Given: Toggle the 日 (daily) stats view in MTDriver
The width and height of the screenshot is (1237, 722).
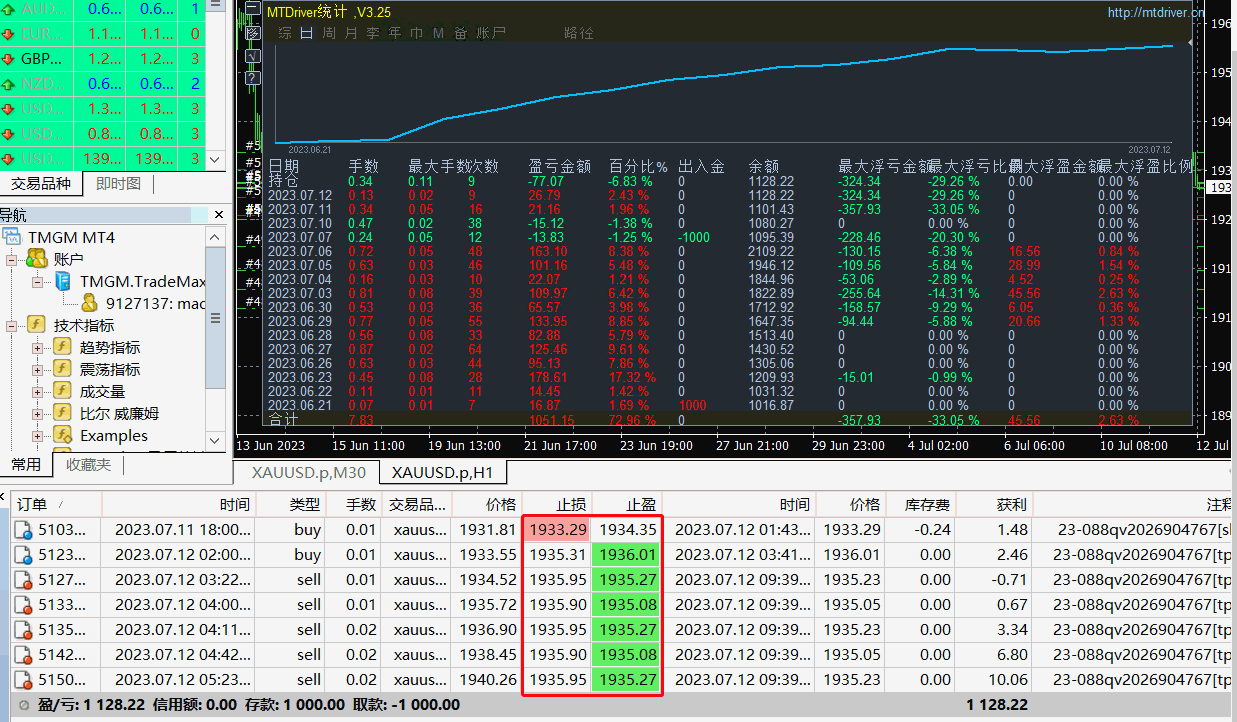Looking at the screenshot, I should point(306,33).
